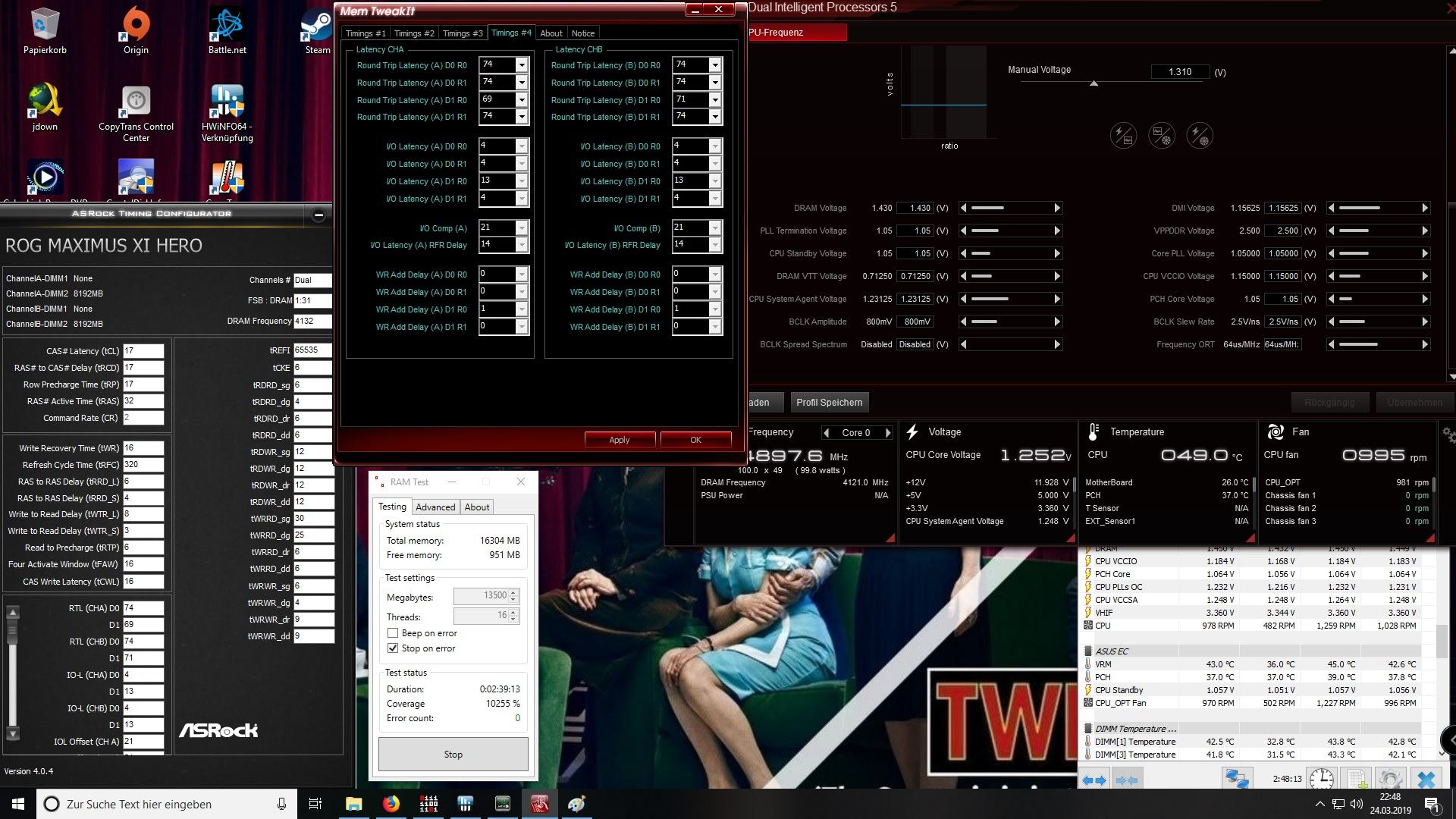Click the Manual Voltage value field

[x=1180, y=72]
